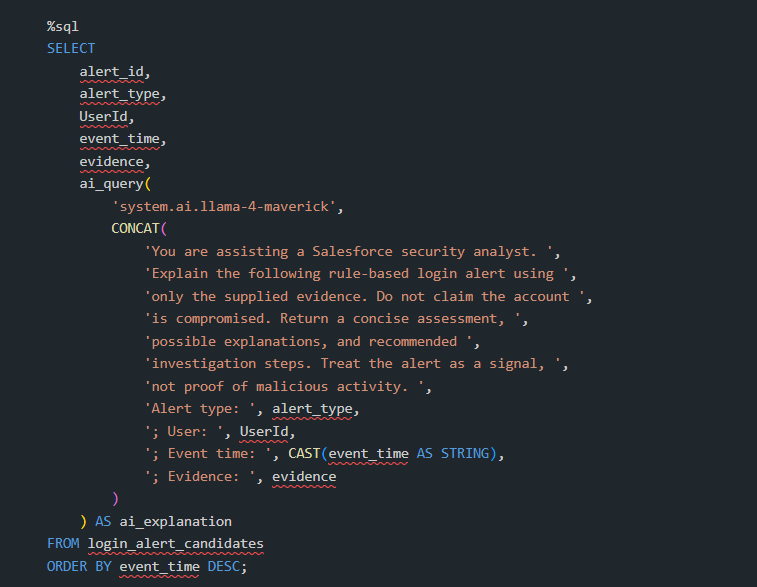This screenshot has height=587, width=757.
Task: Click the FROM keyword
Action: pyautogui.click(x=63, y=544)
